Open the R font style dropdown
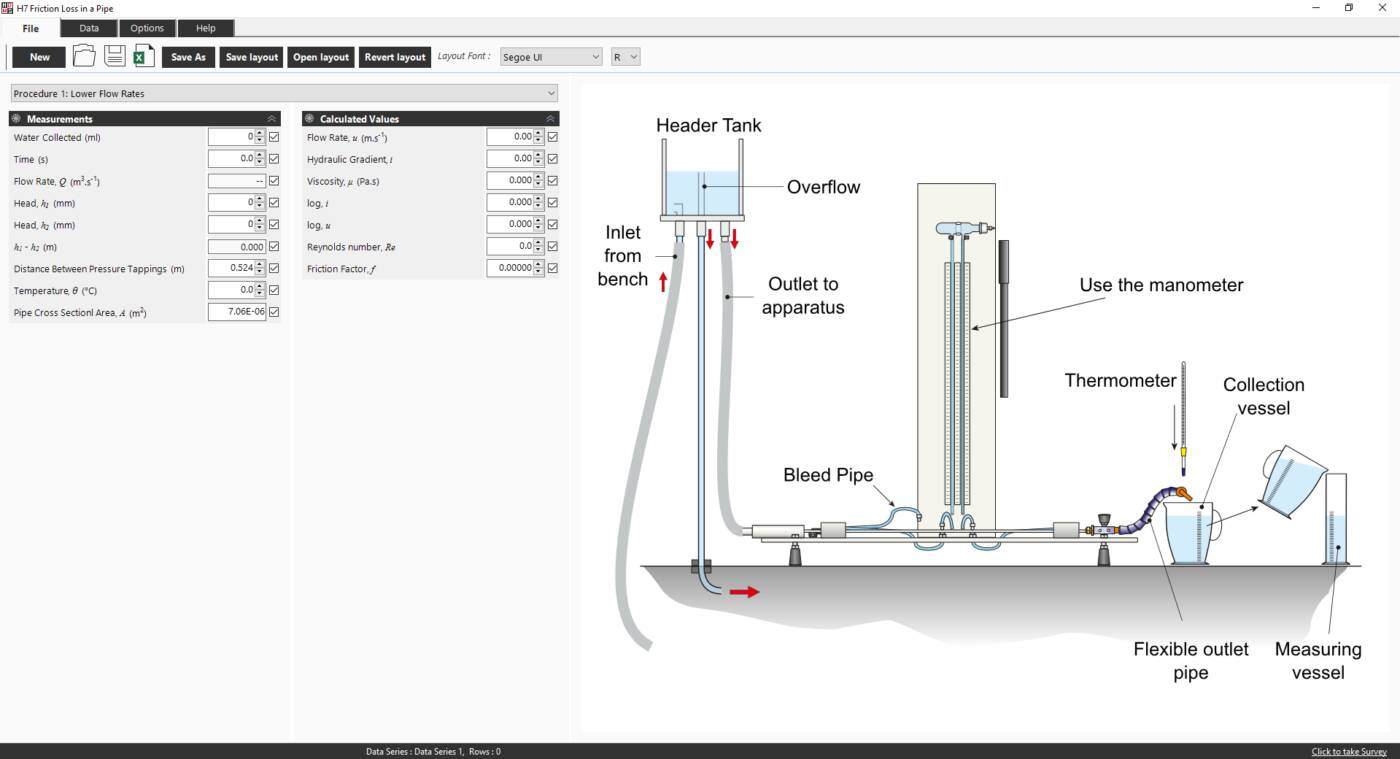Screen dimensions: 1400x759 (625, 57)
